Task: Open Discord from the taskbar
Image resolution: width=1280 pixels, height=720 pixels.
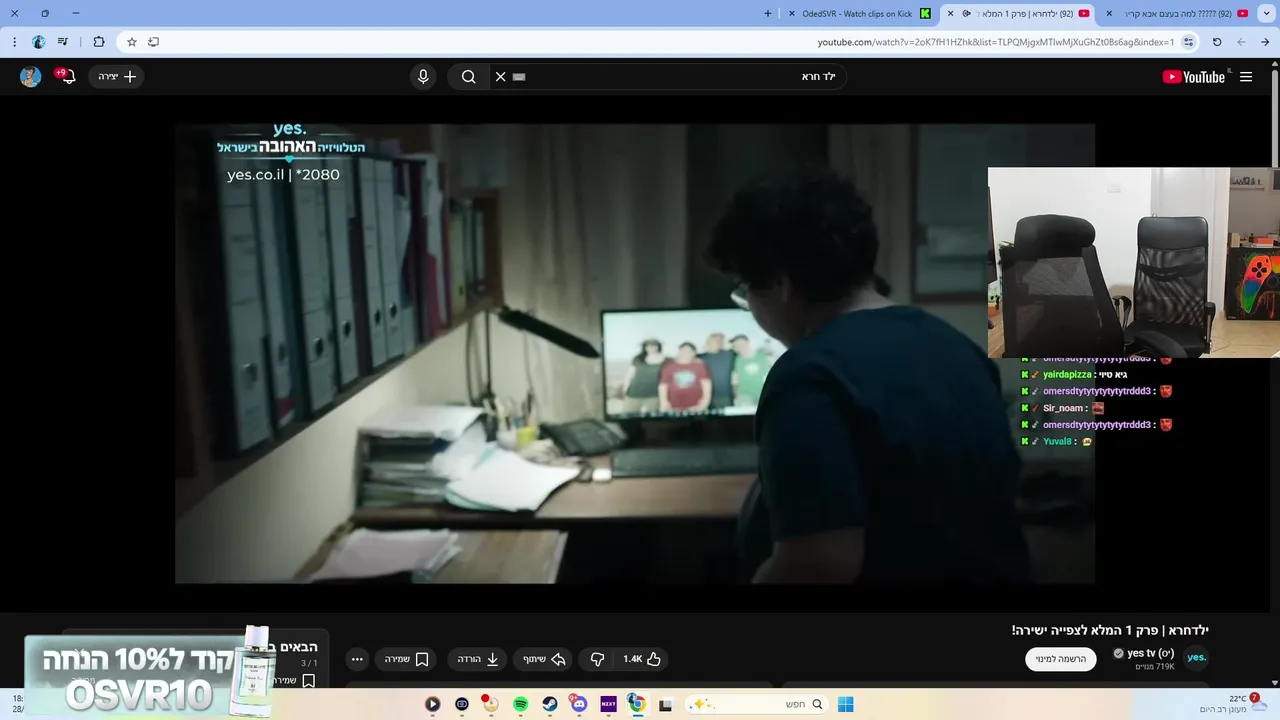Action: (579, 704)
